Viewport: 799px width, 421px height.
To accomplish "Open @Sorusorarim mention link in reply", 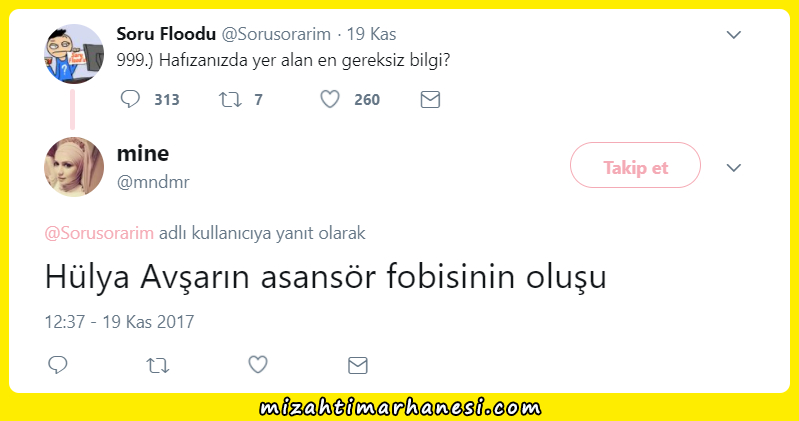I will (99, 233).
